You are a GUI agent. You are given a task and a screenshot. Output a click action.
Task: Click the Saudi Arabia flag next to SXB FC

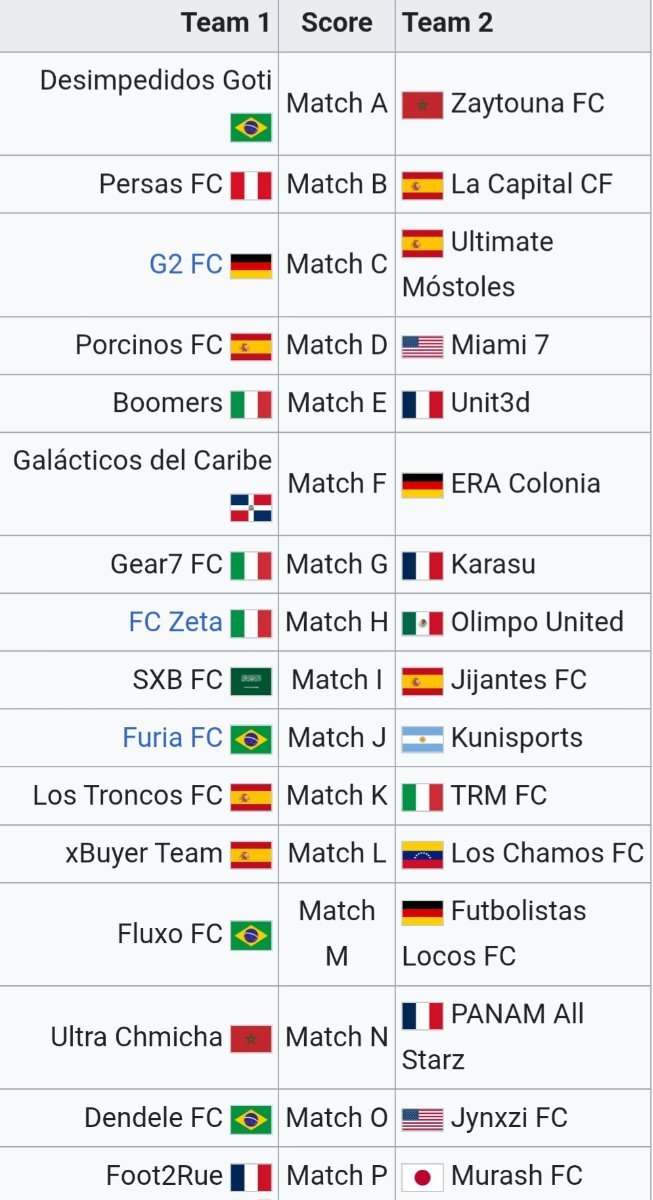(251, 681)
